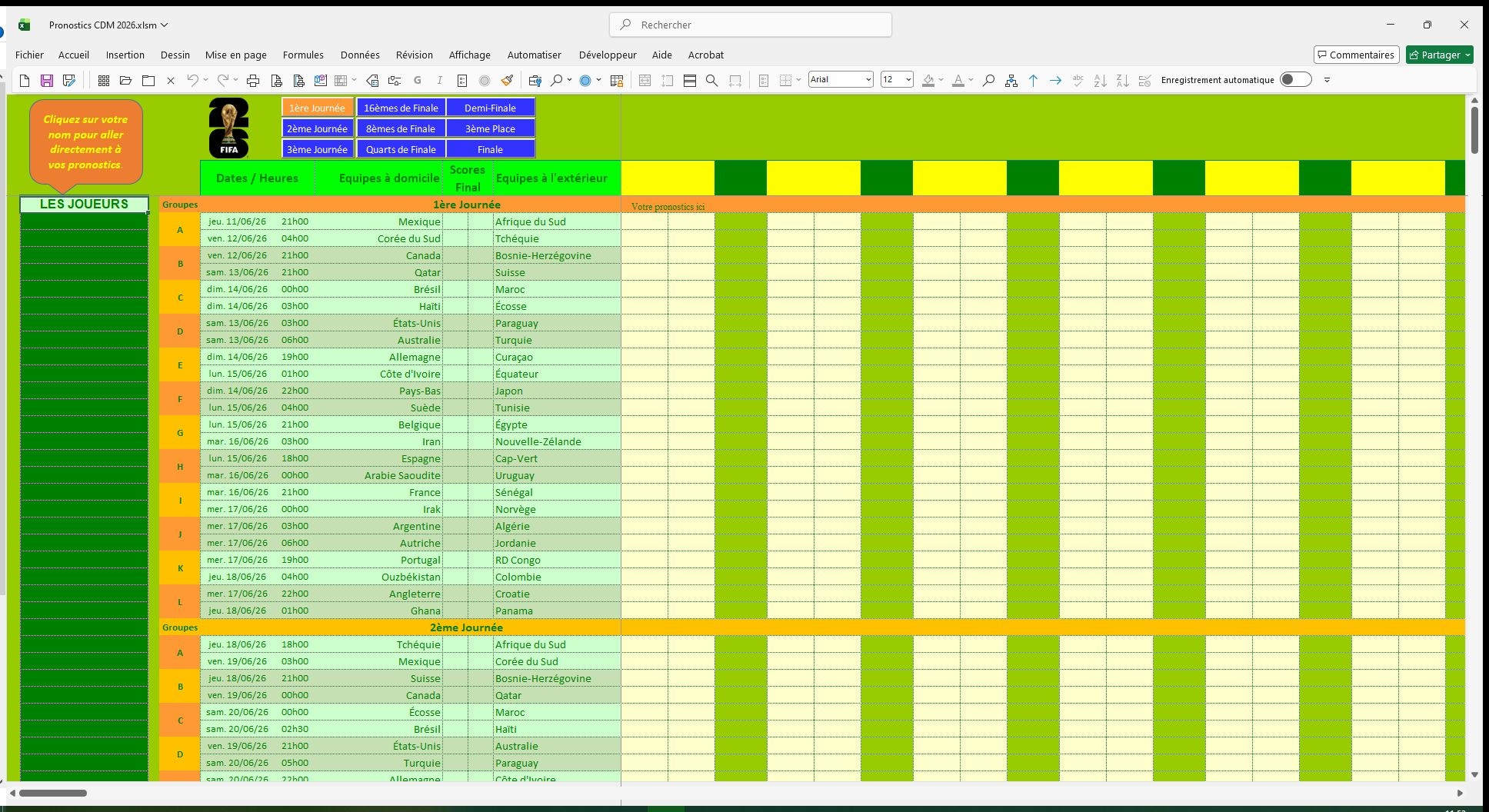Click the Format Painter brush icon
Viewport: 1489px width, 812px height.
[507, 81]
